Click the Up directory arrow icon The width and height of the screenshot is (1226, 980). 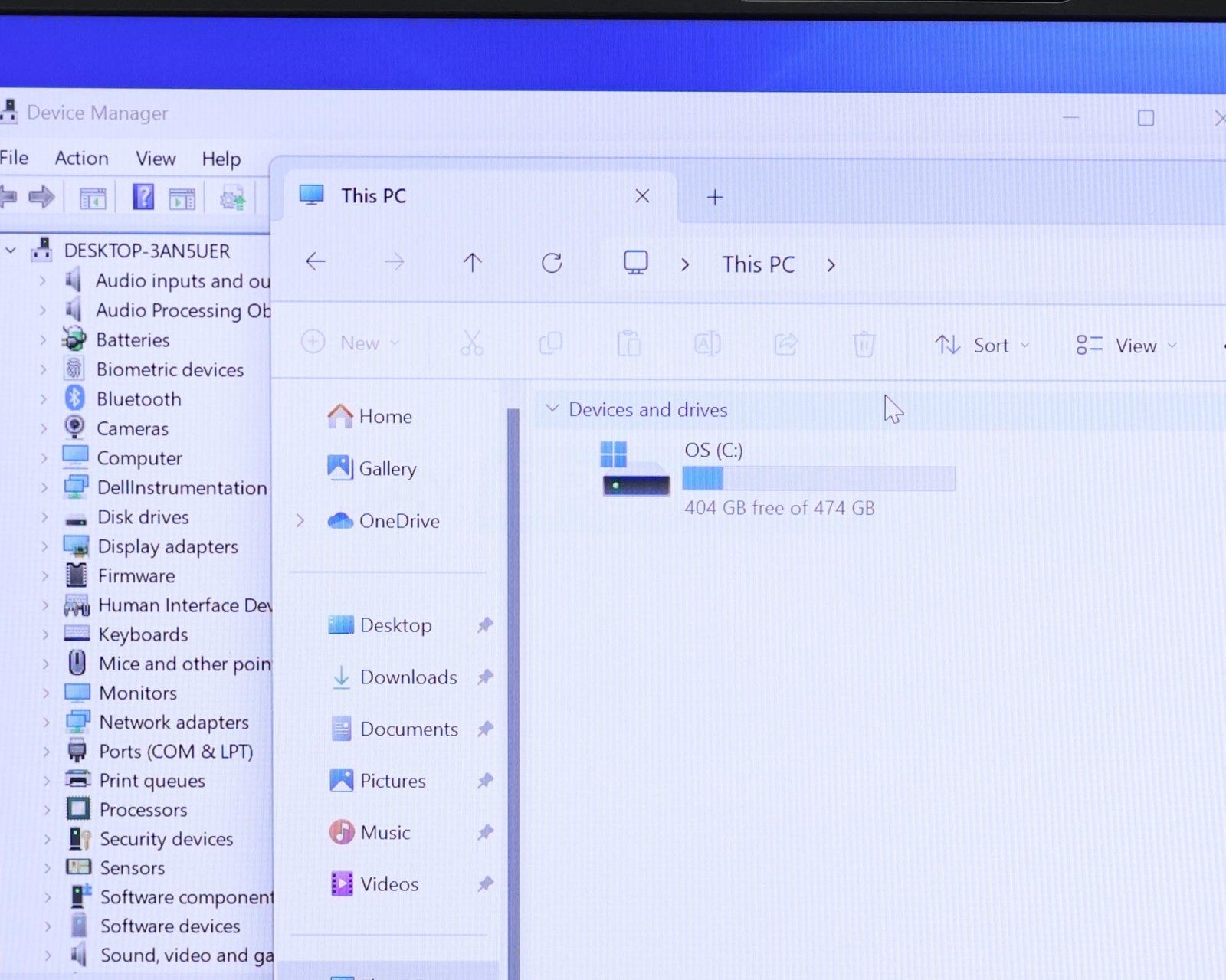(472, 263)
